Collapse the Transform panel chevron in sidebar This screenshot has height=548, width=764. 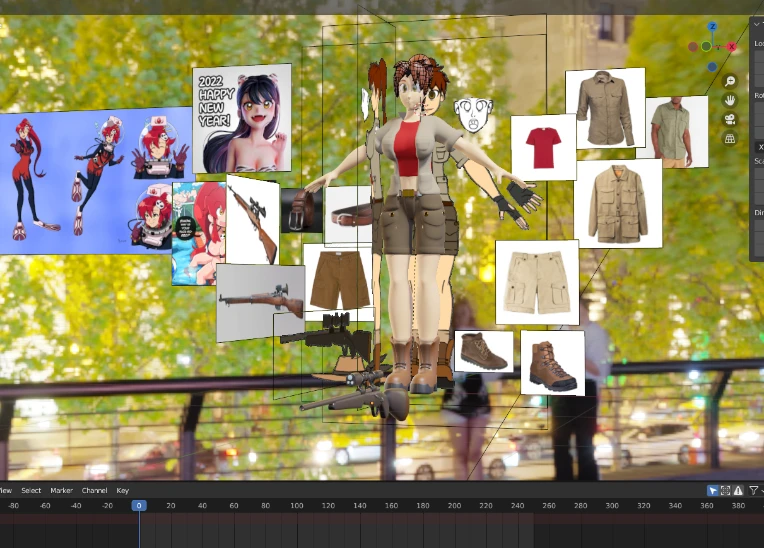[756, 24]
